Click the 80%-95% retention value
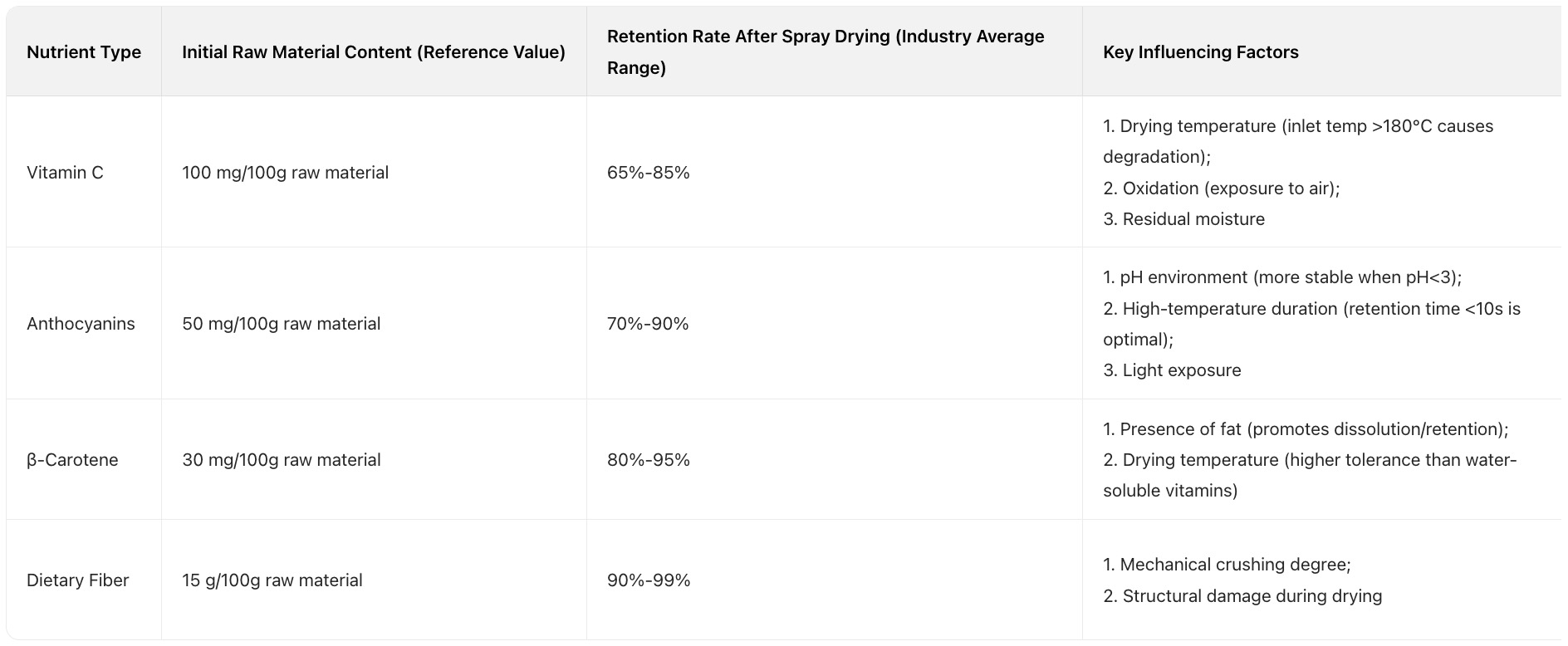 [x=648, y=460]
